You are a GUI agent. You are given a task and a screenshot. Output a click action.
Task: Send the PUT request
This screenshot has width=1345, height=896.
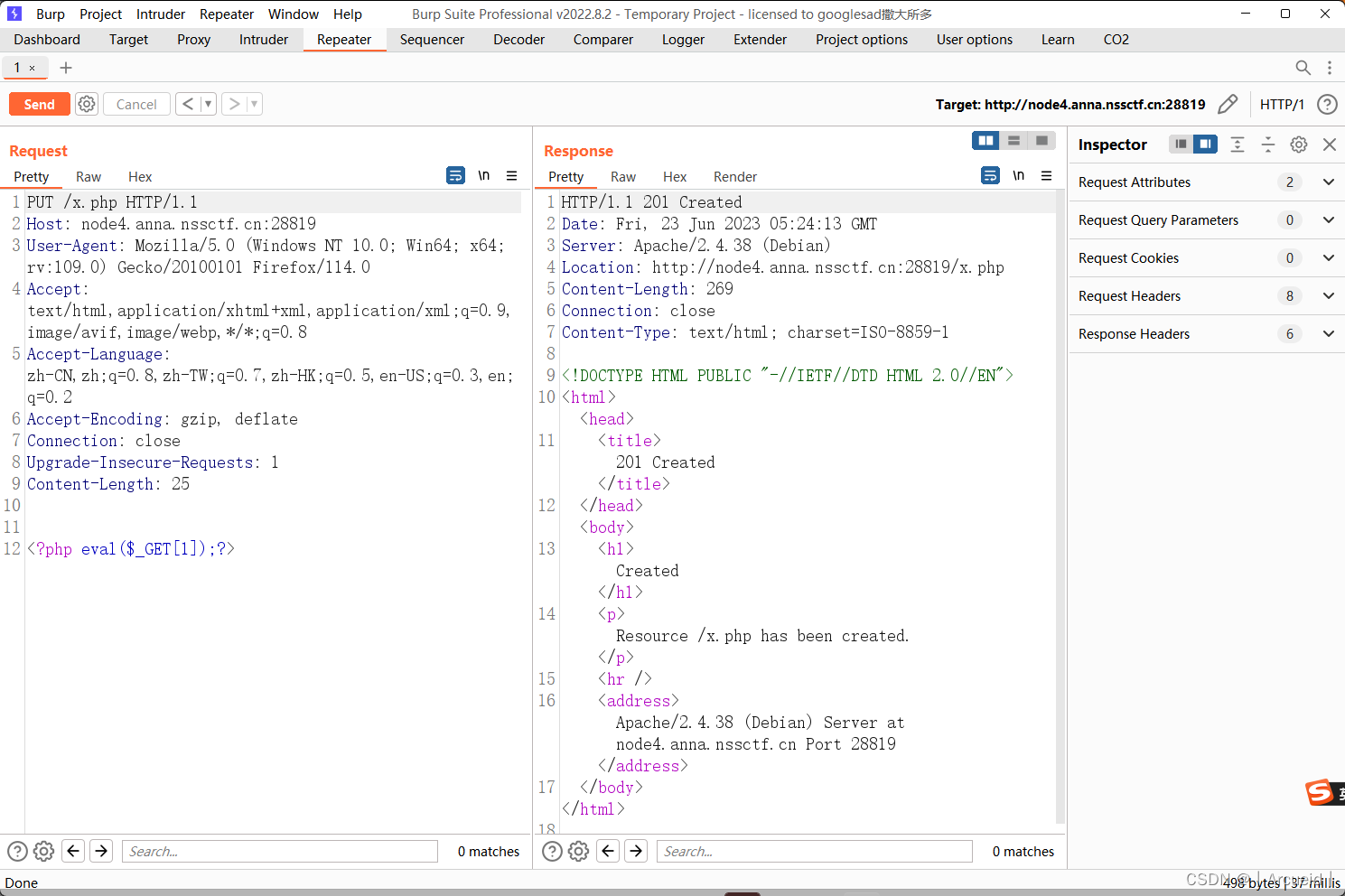click(39, 104)
